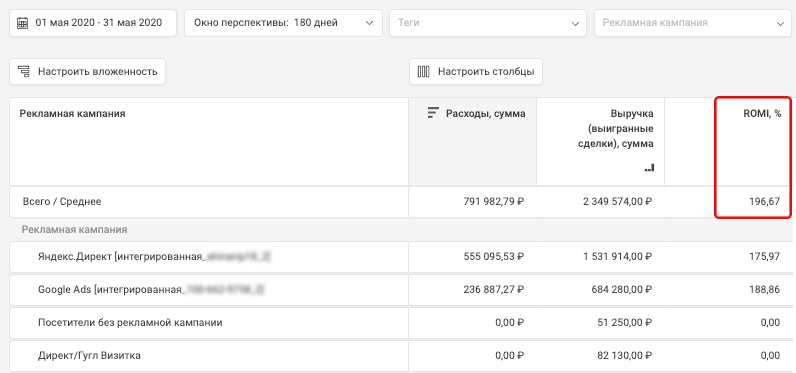Select Посетители без рекламной кампании row
This screenshot has width=796, height=373.
tap(400, 323)
